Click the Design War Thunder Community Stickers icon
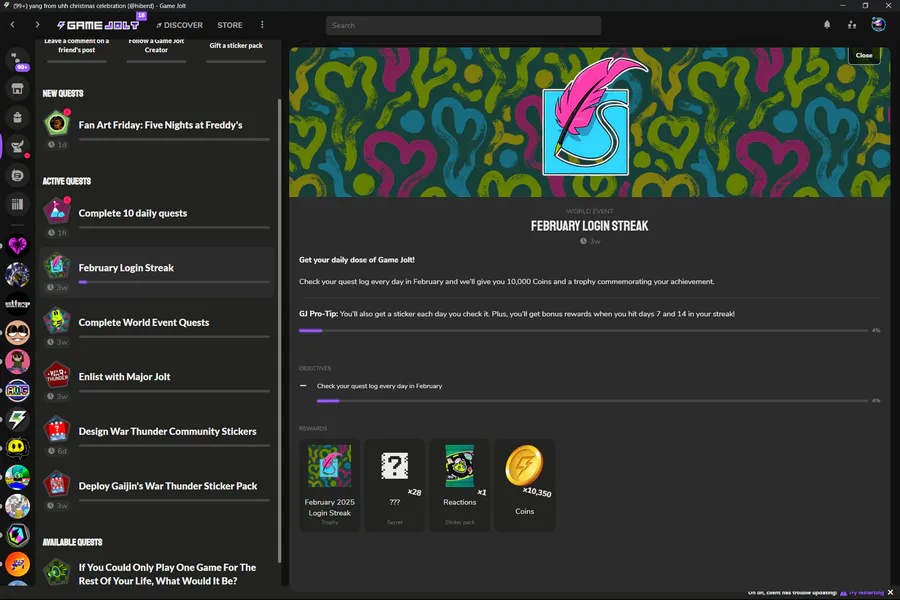The image size is (900, 600). pyautogui.click(x=57, y=429)
